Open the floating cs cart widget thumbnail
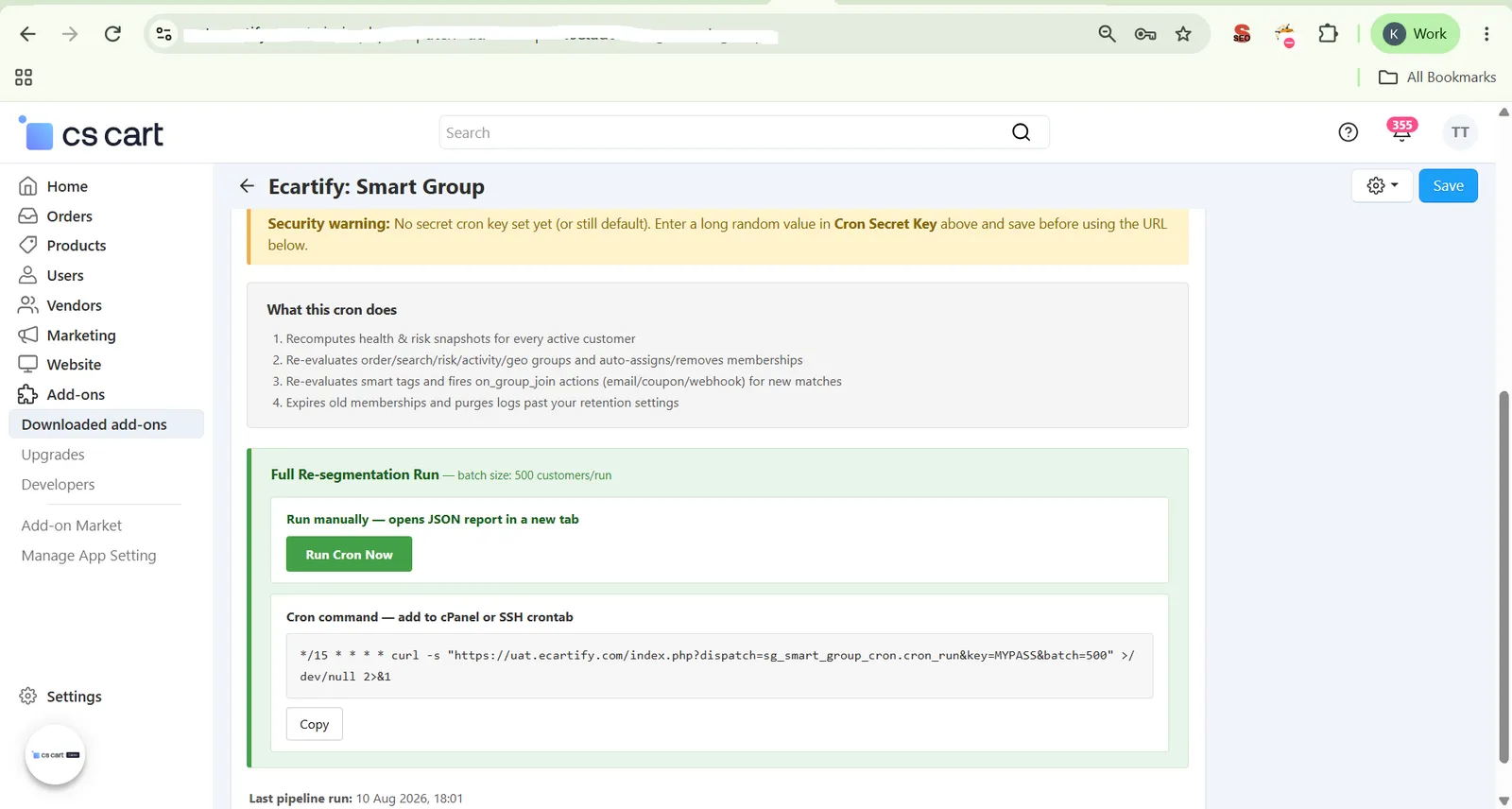Screen dimensions: 1512x809 [x=55, y=755]
